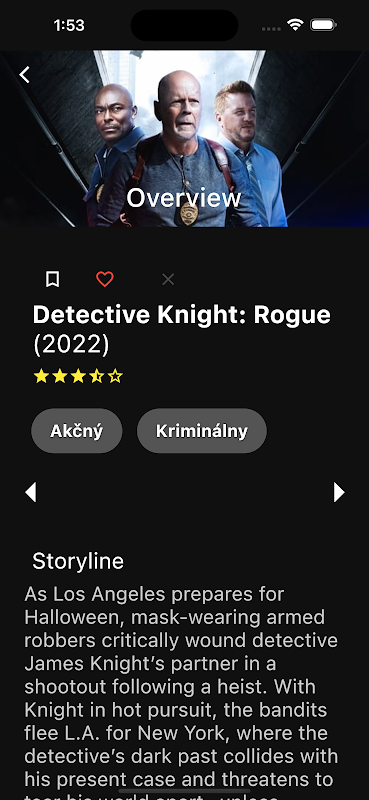This screenshot has width=369, height=800.
Task: Show next item with right triangle arrow
Action: coord(339,492)
